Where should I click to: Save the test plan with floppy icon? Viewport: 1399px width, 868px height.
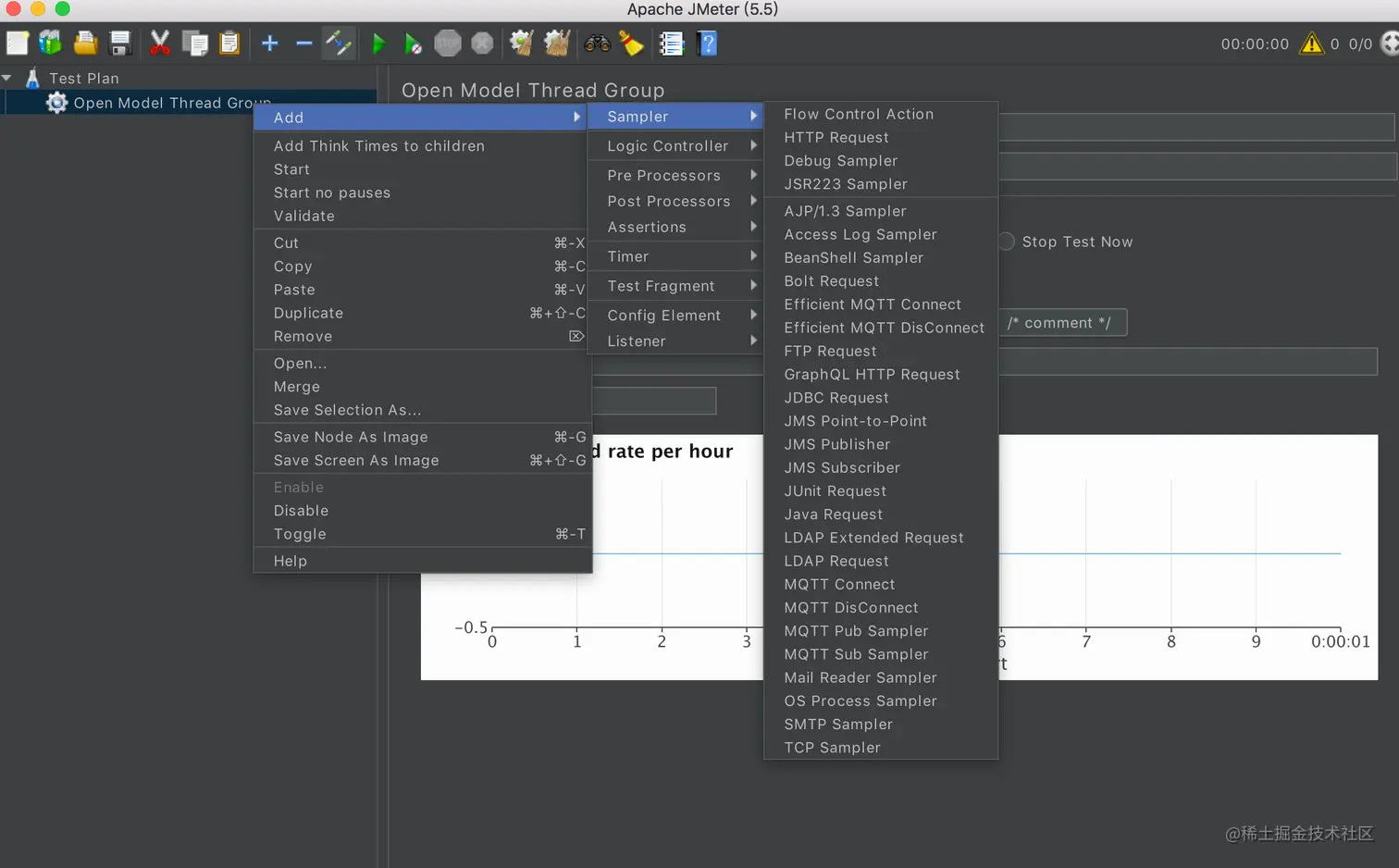click(120, 43)
